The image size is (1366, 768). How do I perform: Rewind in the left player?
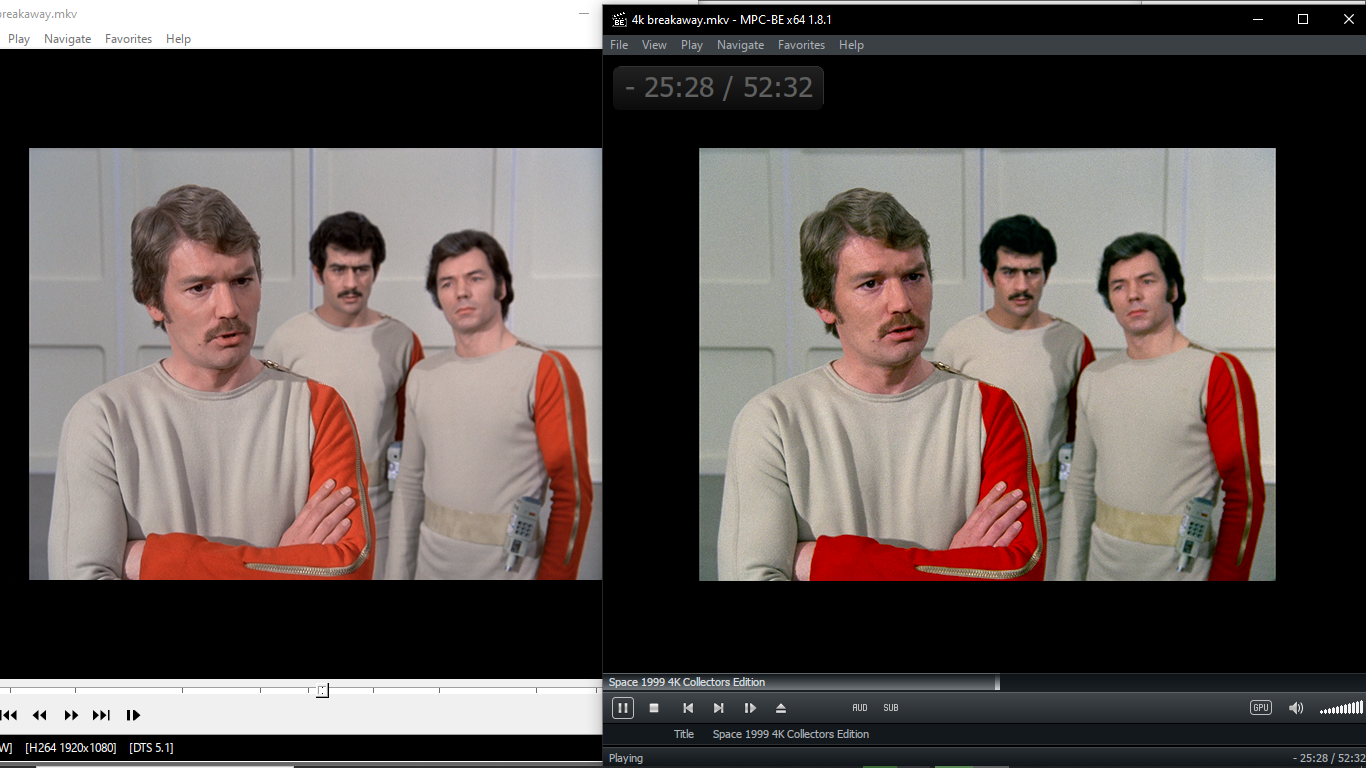(40, 715)
